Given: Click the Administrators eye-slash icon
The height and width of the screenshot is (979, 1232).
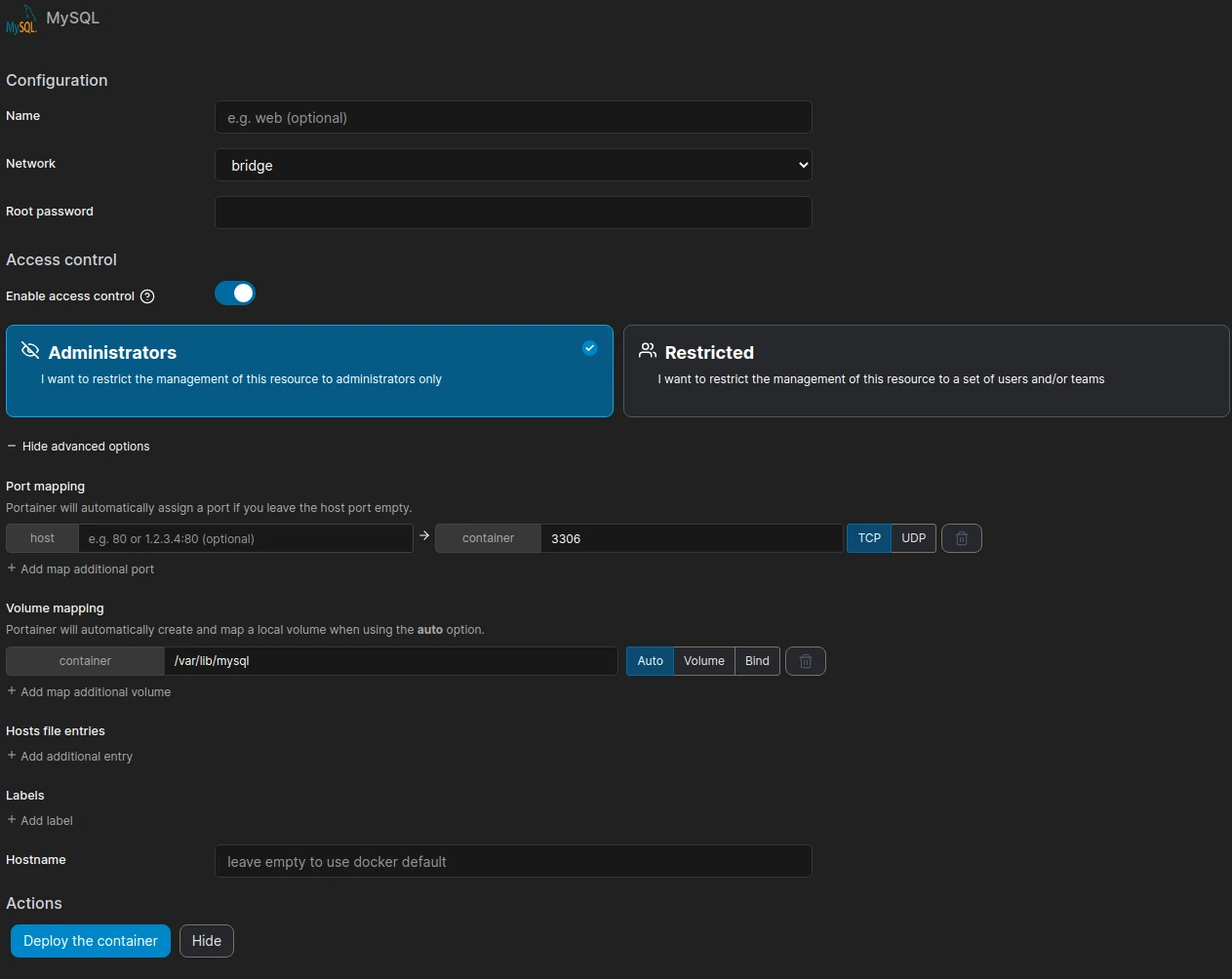Looking at the screenshot, I should click(30, 351).
